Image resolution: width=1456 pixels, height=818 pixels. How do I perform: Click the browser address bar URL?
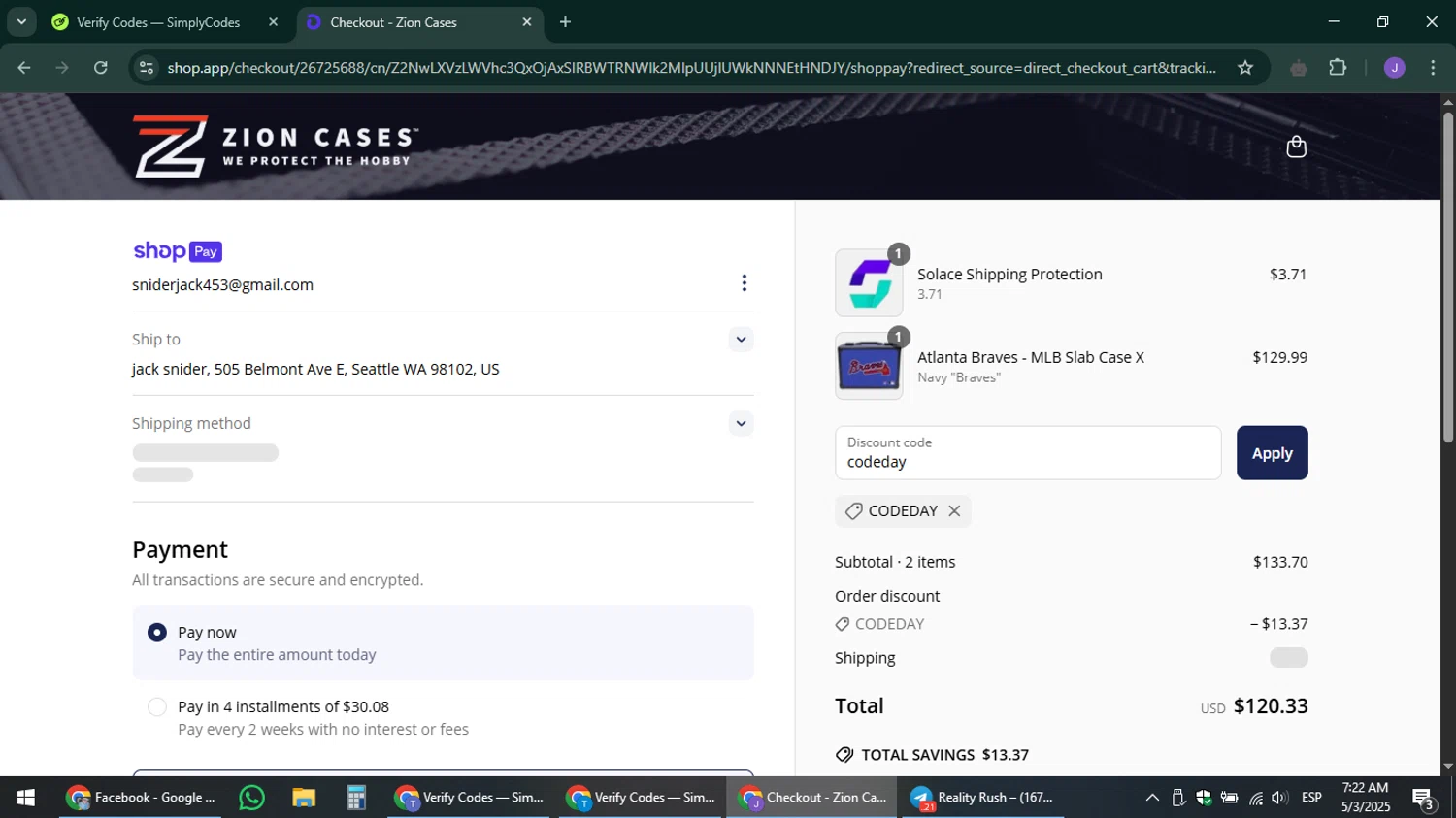[691, 68]
